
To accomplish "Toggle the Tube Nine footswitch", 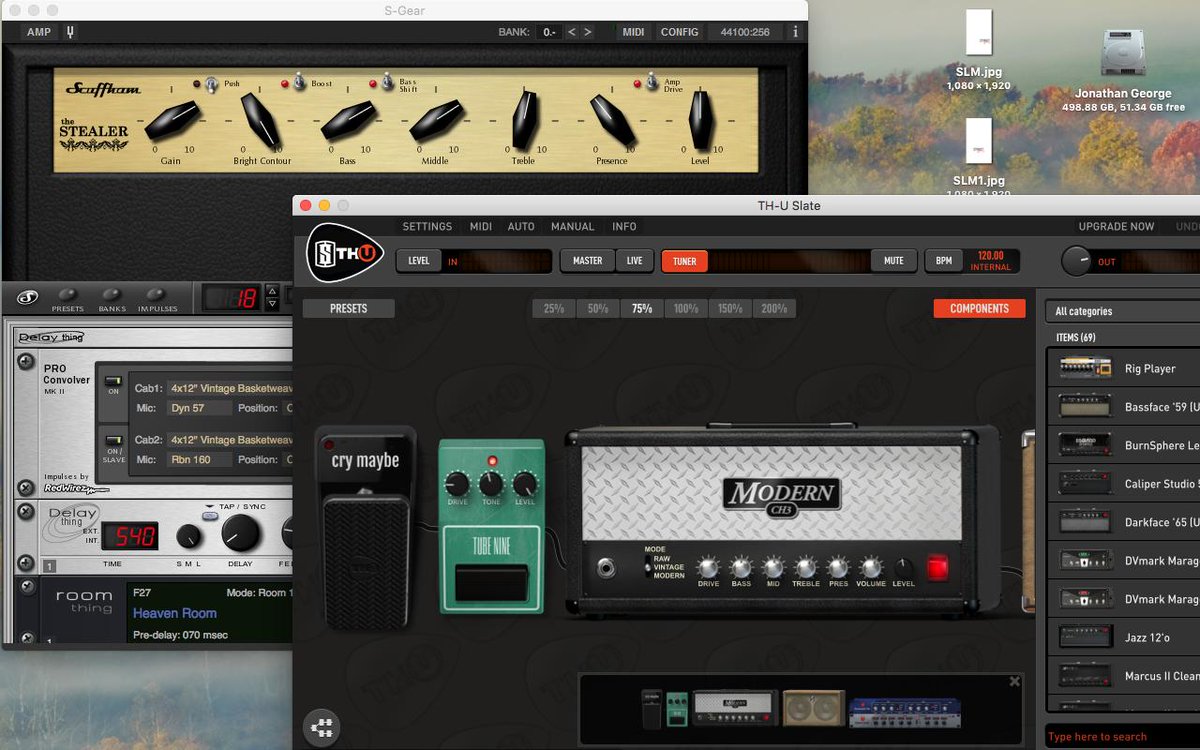I will point(491,582).
